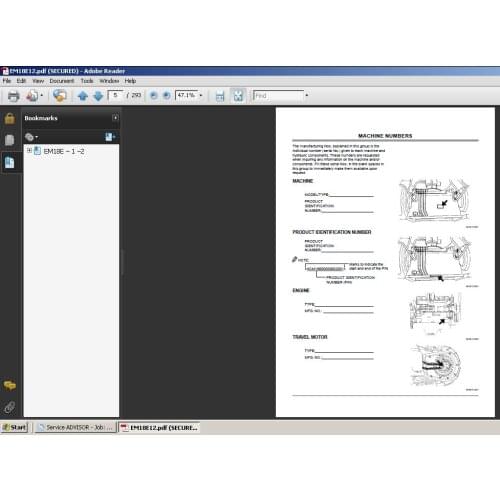Click the EM18E12.pdf taskbar button

pos(159,428)
